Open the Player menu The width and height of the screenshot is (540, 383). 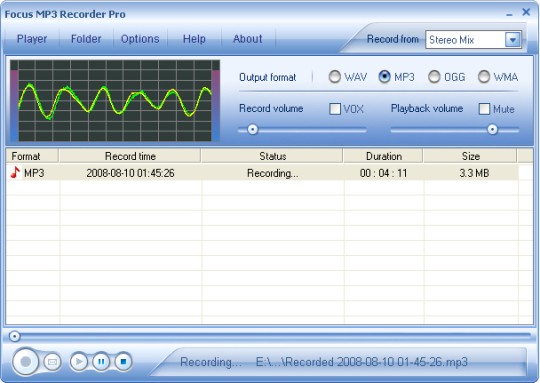point(32,39)
